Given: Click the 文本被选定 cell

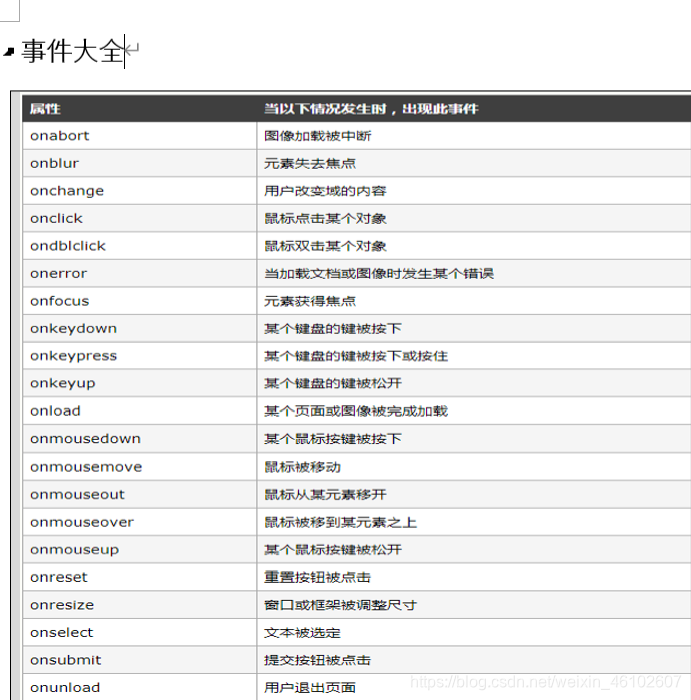Looking at the screenshot, I should (474, 633).
